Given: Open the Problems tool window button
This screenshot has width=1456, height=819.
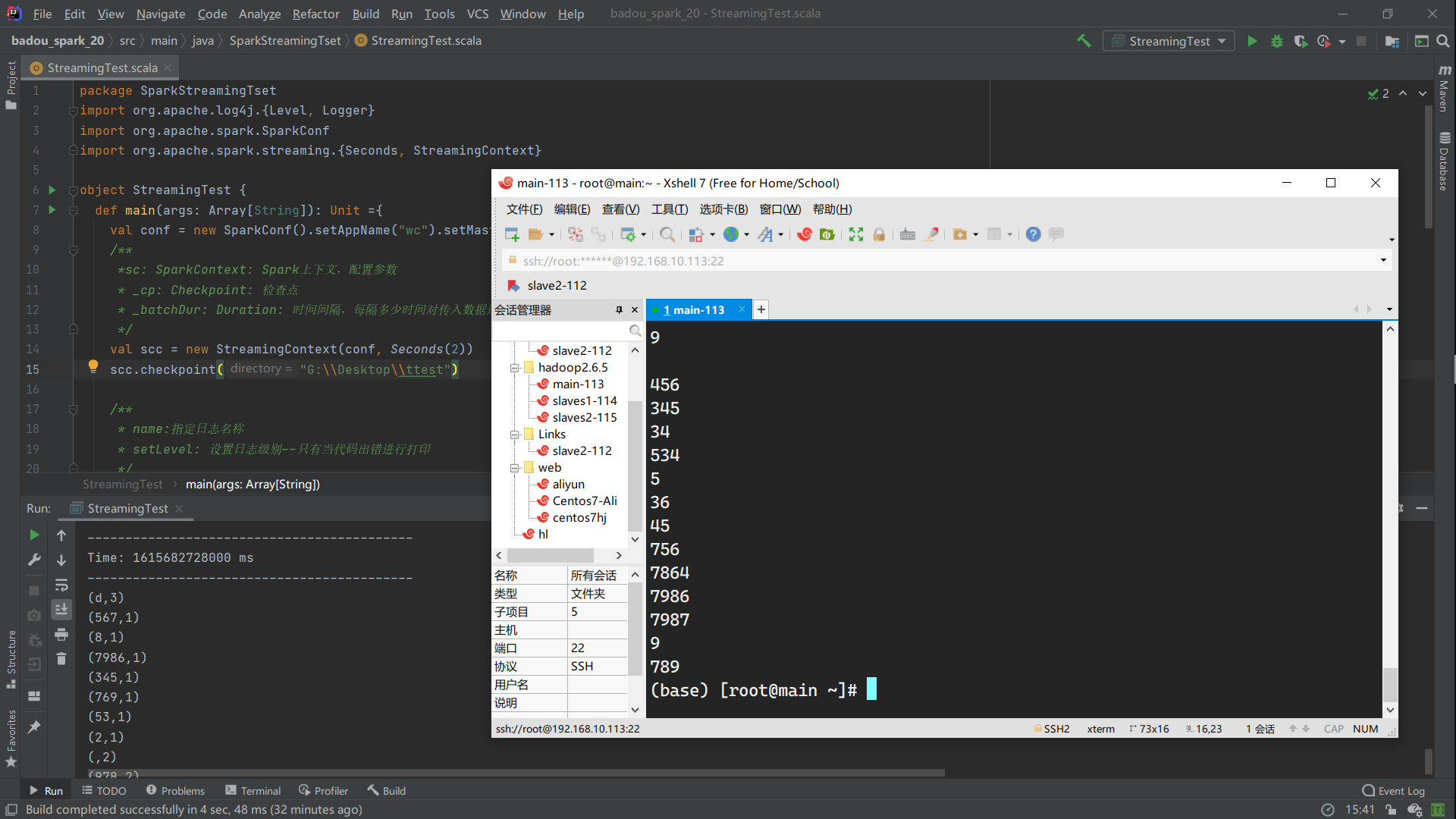Looking at the screenshot, I should pyautogui.click(x=175, y=790).
